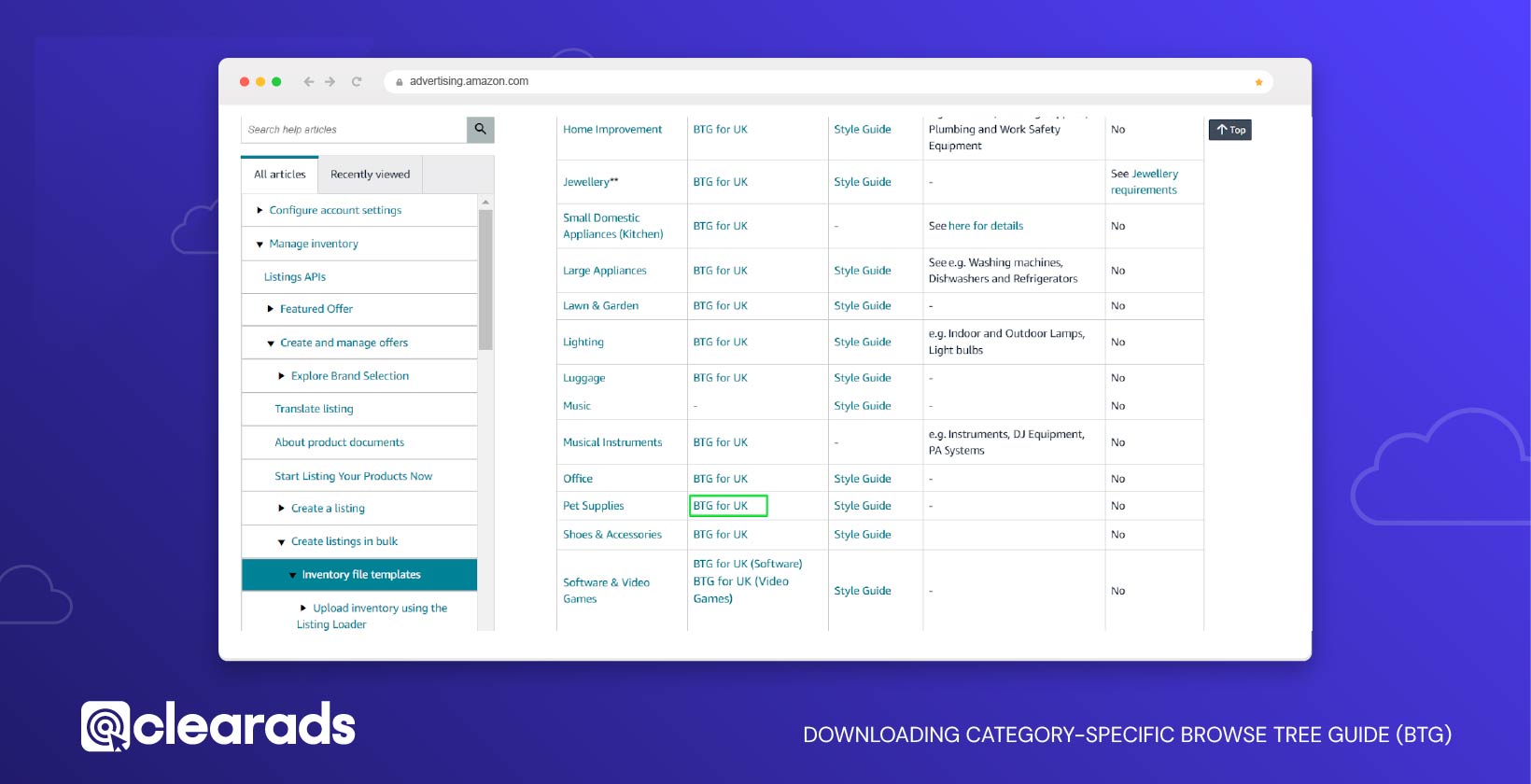Open About product documents
This screenshot has width=1531, height=784.
pos(340,442)
